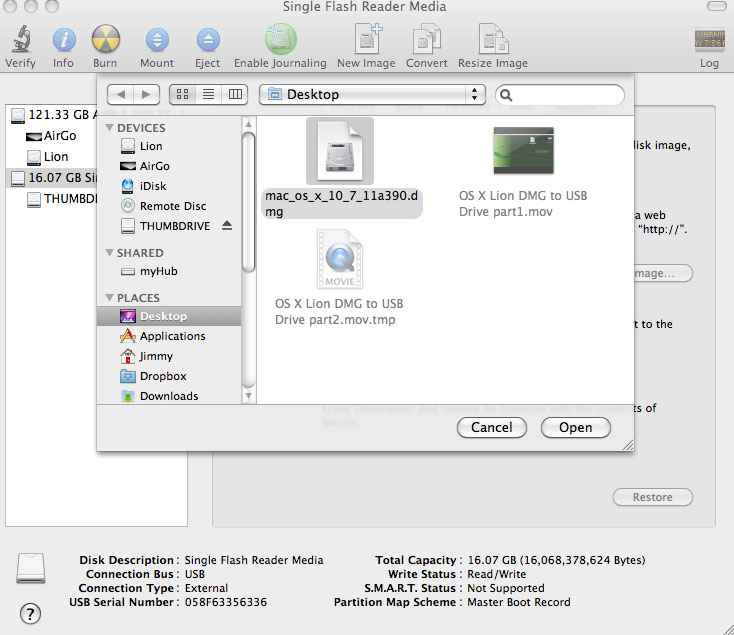Select 16.07 GB disk in main list
The width and height of the screenshot is (734, 635).
point(51,178)
